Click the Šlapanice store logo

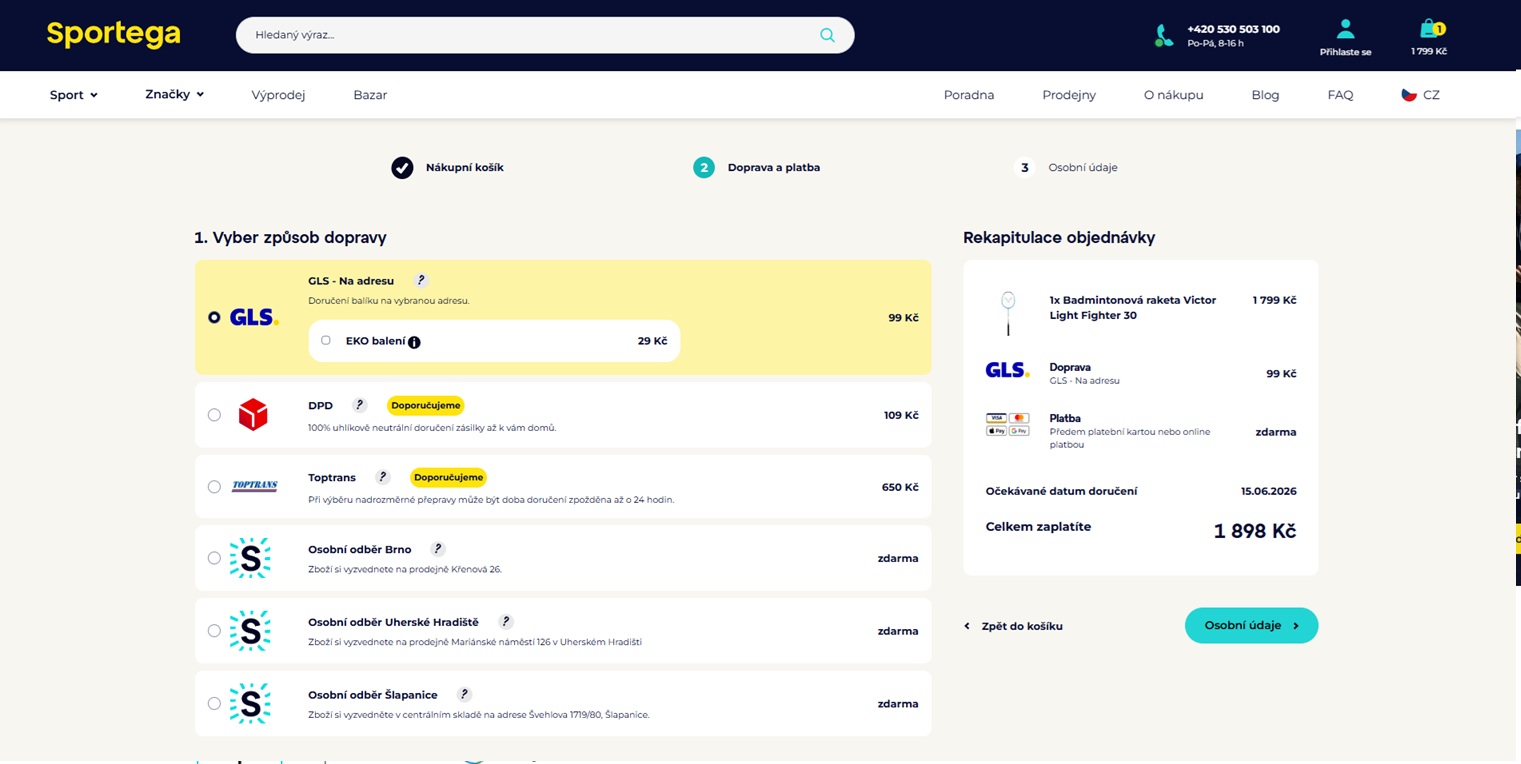click(x=250, y=703)
